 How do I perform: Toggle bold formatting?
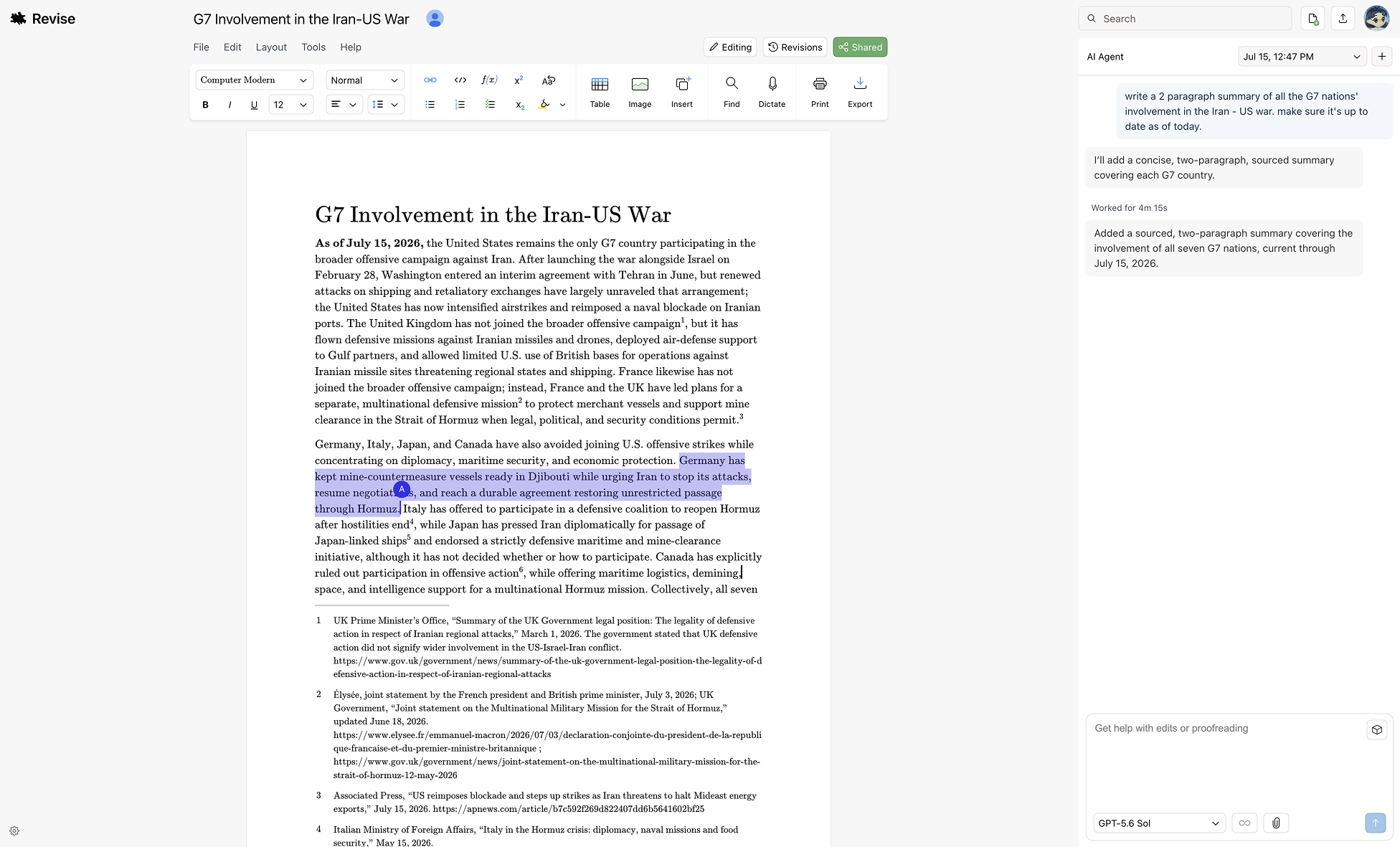[205, 105]
